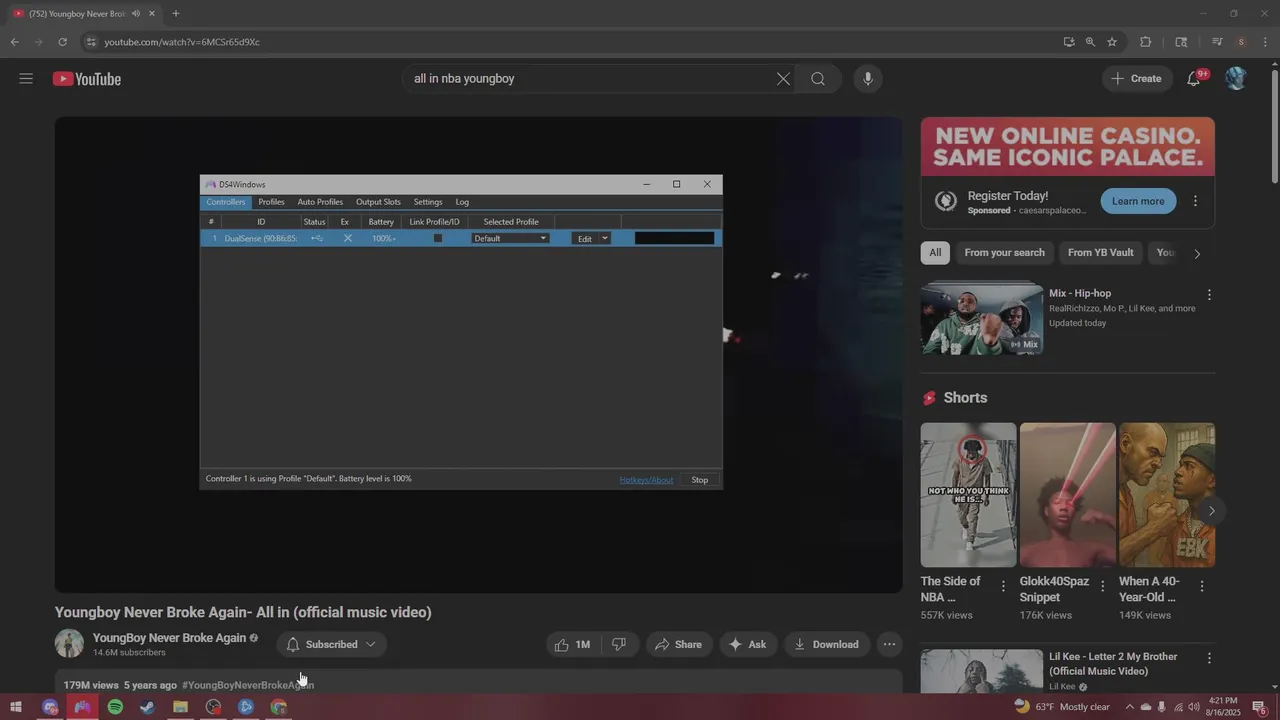The width and height of the screenshot is (1280, 720).
Task: Expand the Selected Profile dropdown showing Default
Action: (x=510, y=238)
